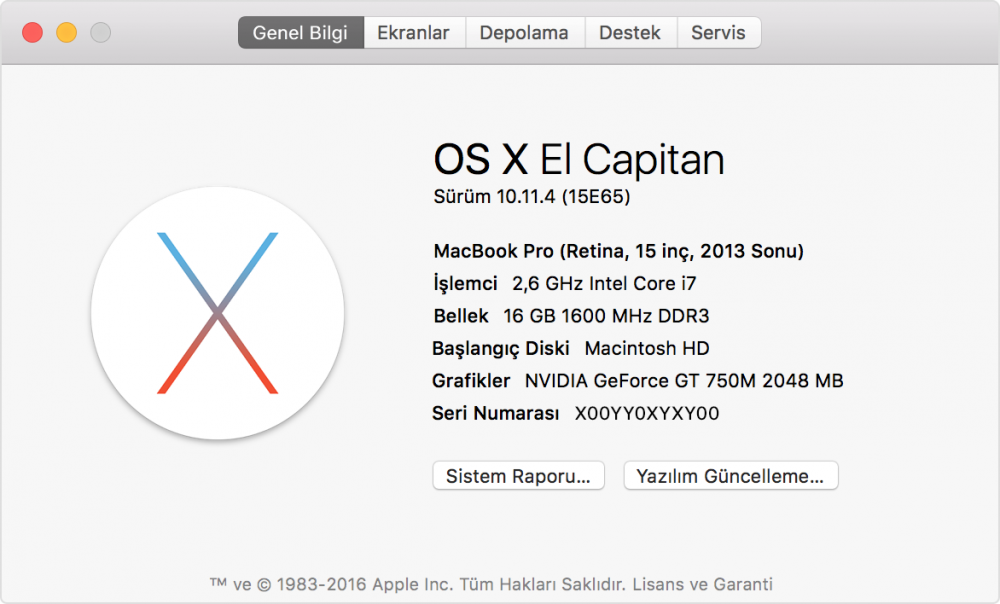This screenshot has height=604, width=1000.
Task: View the Servis tab
Action: click(x=719, y=32)
